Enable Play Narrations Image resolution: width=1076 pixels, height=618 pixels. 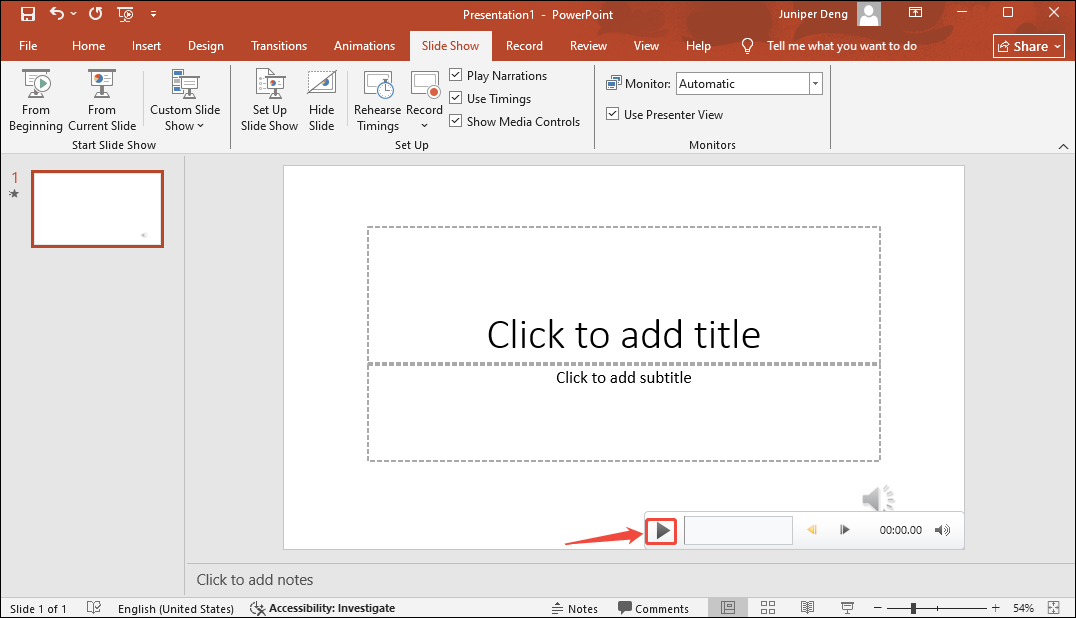pos(456,75)
